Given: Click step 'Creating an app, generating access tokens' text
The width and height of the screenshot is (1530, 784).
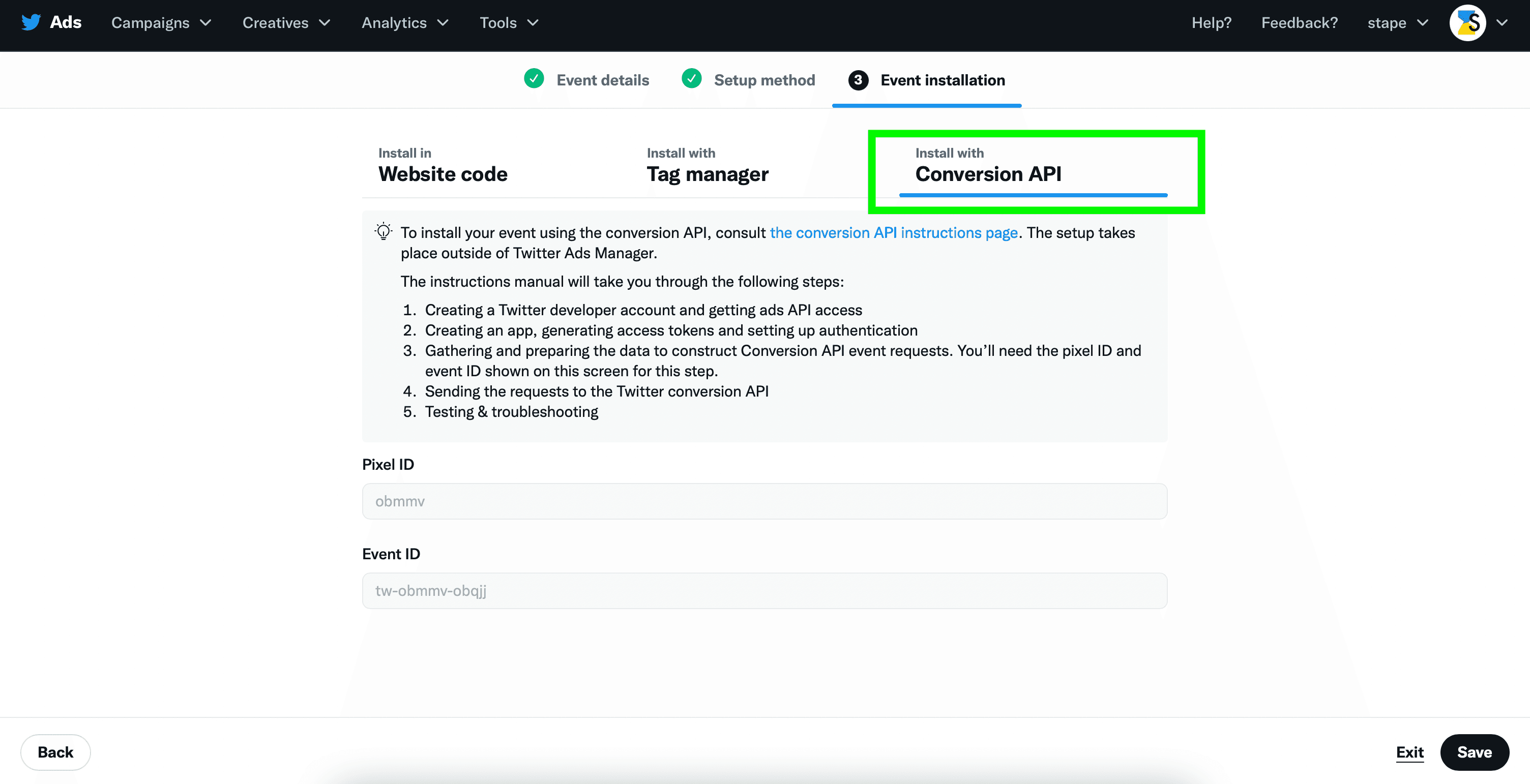Looking at the screenshot, I should (x=670, y=330).
